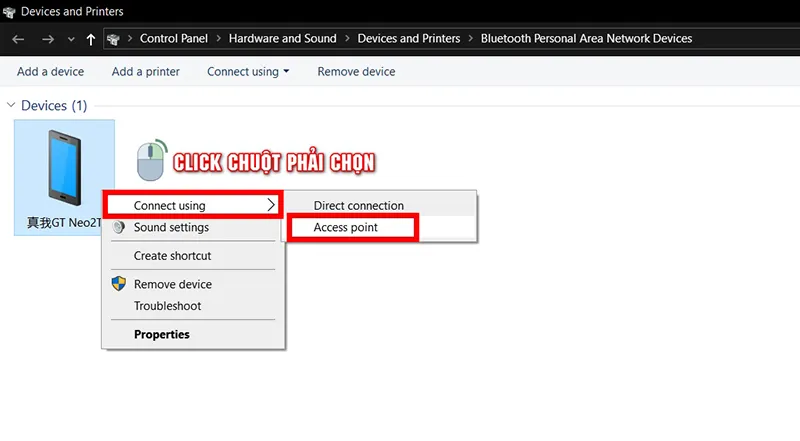Go to Hardware and Sound breadcrumb
Viewport: 800px width, 441px height.
pos(283,38)
